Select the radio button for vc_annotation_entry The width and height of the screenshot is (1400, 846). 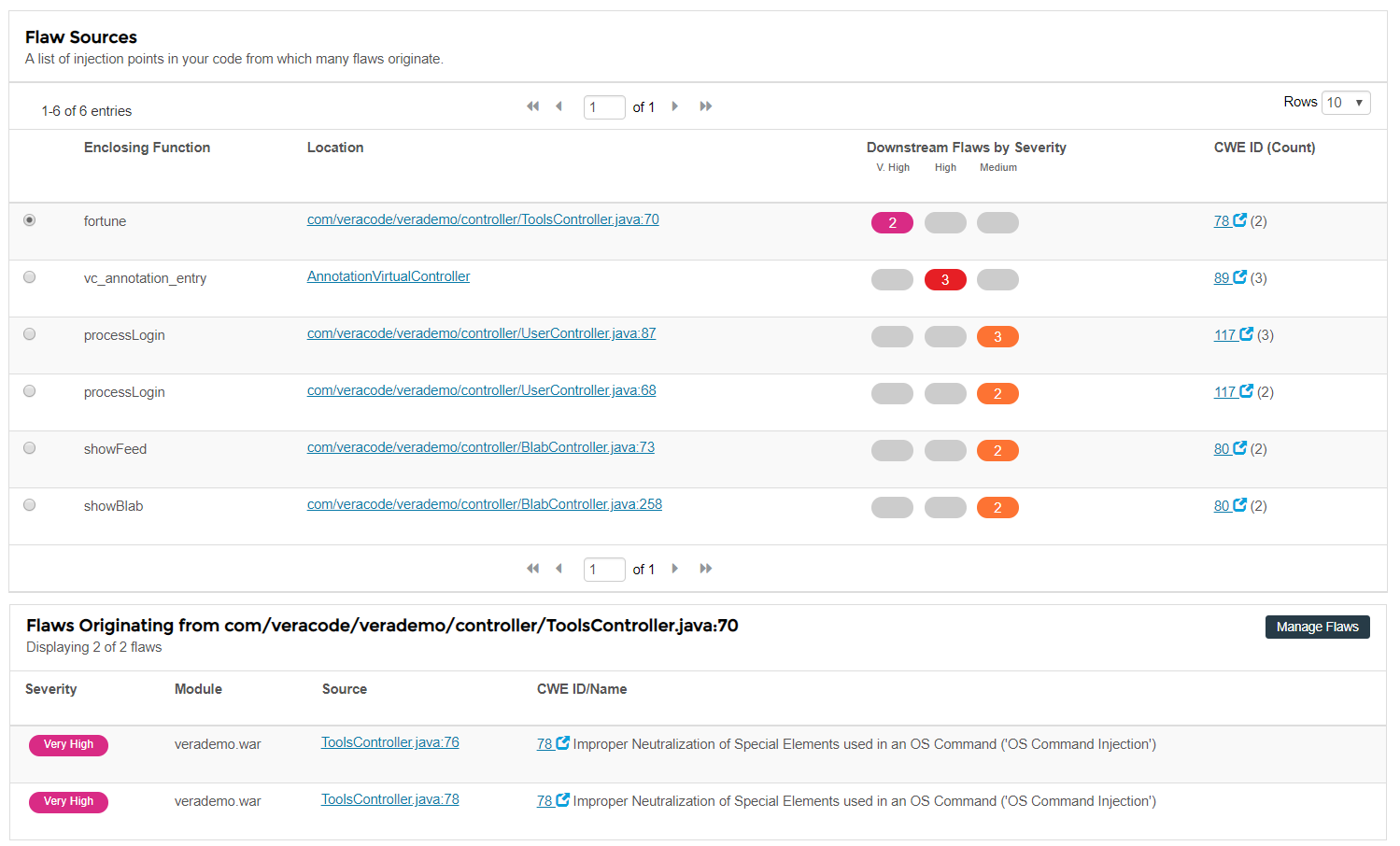pyautogui.click(x=29, y=276)
